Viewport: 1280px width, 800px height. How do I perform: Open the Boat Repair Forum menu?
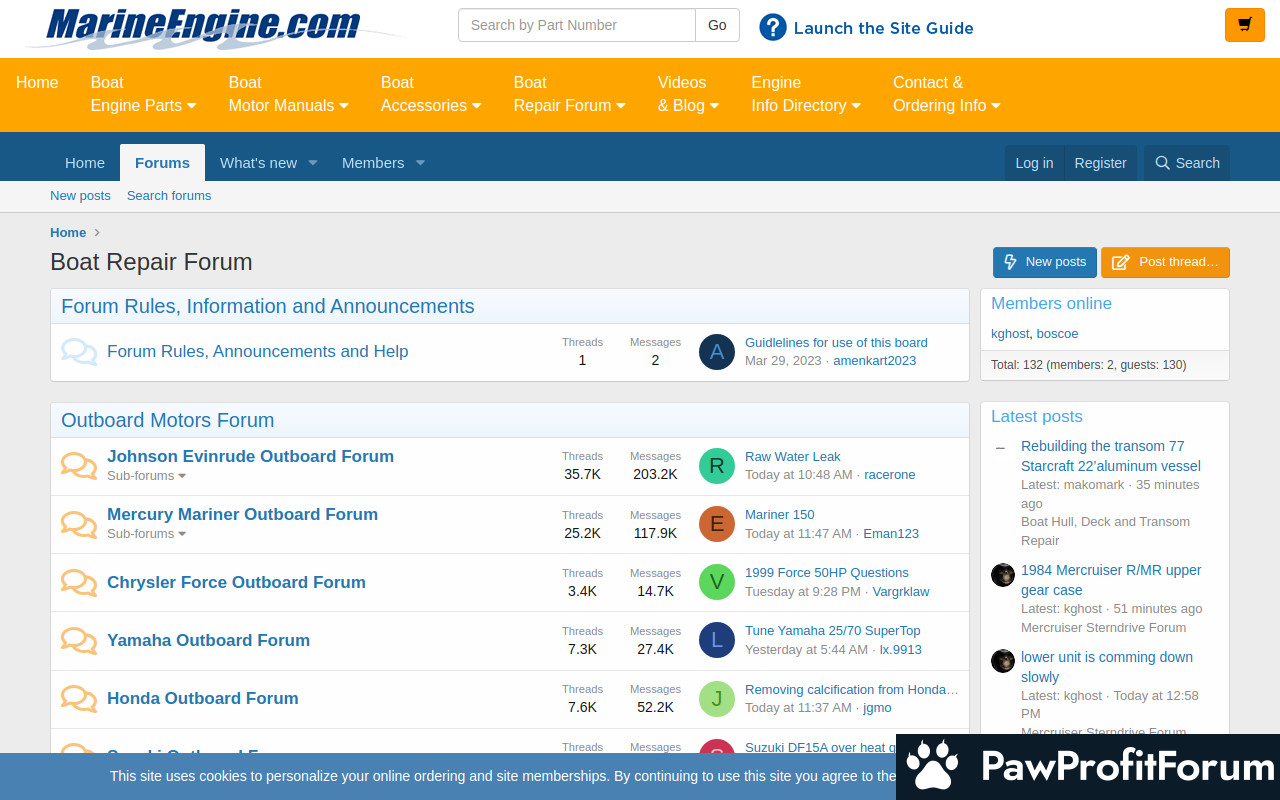tap(569, 94)
